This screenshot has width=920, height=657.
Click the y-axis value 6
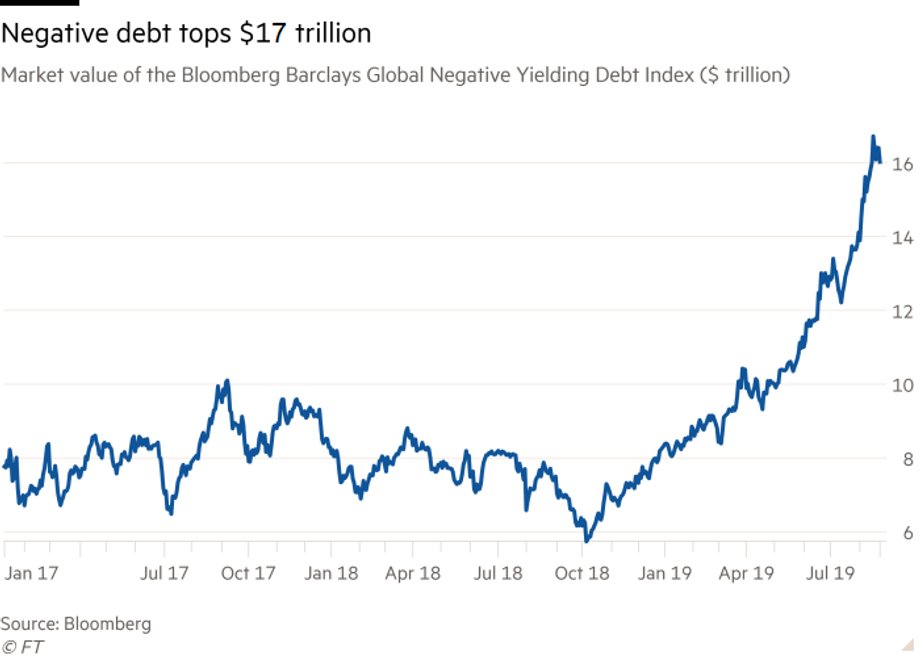pos(908,533)
